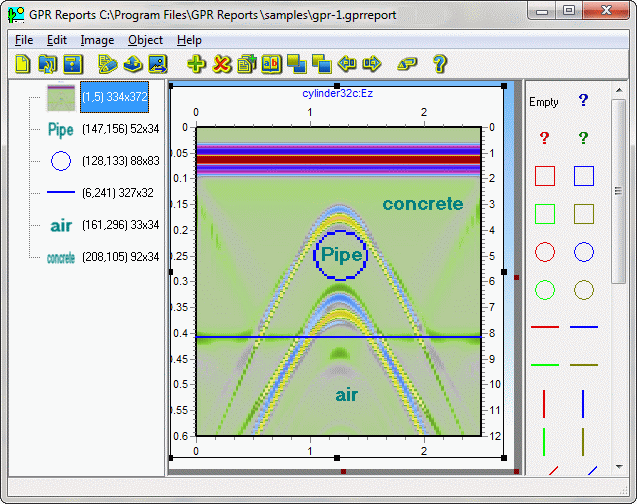The image size is (637, 504).
Task: Click the link/chain toolbar icon
Action: click(x=407, y=64)
